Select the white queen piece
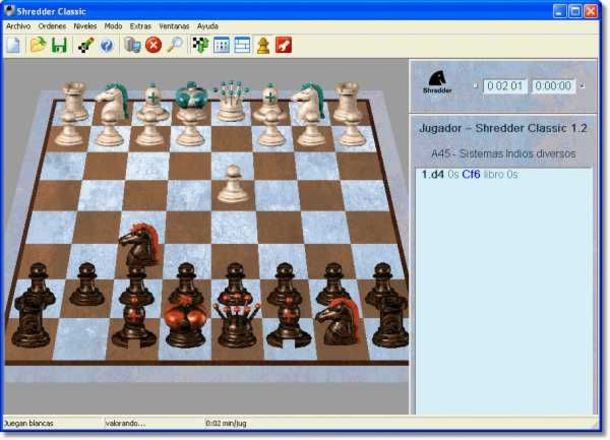This screenshot has width=610, height=440. coord(231,101)
